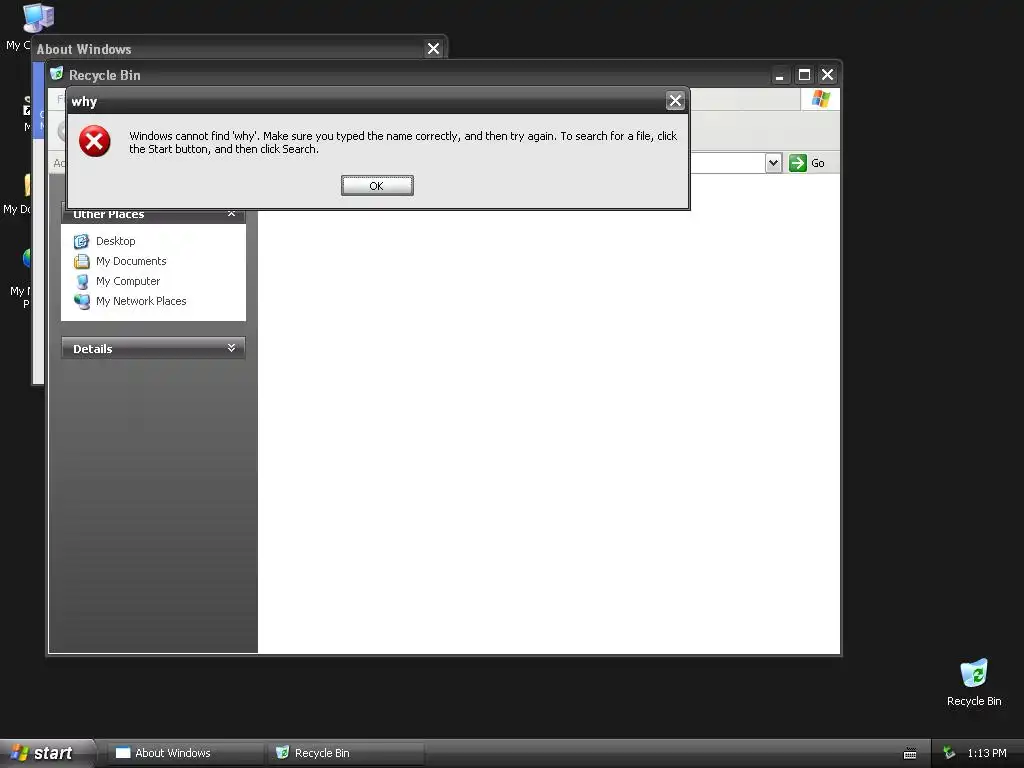The image size is (1024, 768).
Task: Click the 1:13 PM clock
Action: coord(987,753)
